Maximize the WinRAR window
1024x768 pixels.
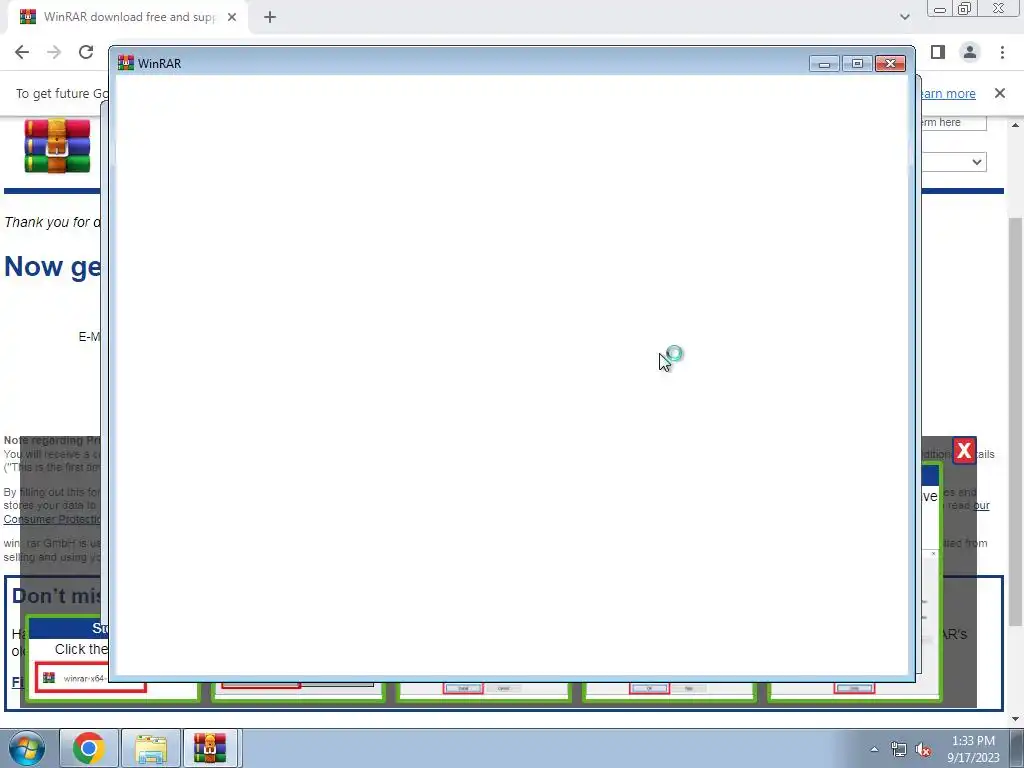(x=857, y=63)
